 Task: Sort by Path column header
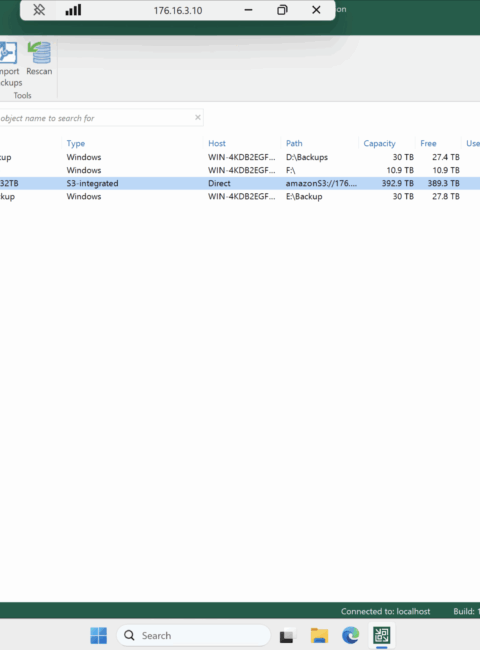click(x=294, y=143)
